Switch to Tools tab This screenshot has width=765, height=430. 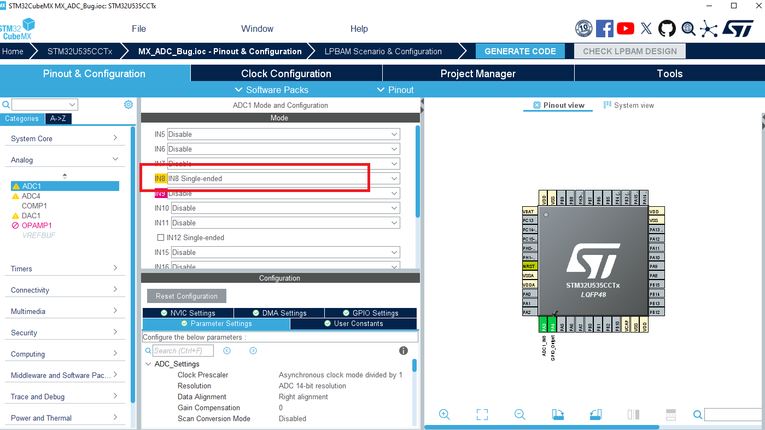click(669, 74)
